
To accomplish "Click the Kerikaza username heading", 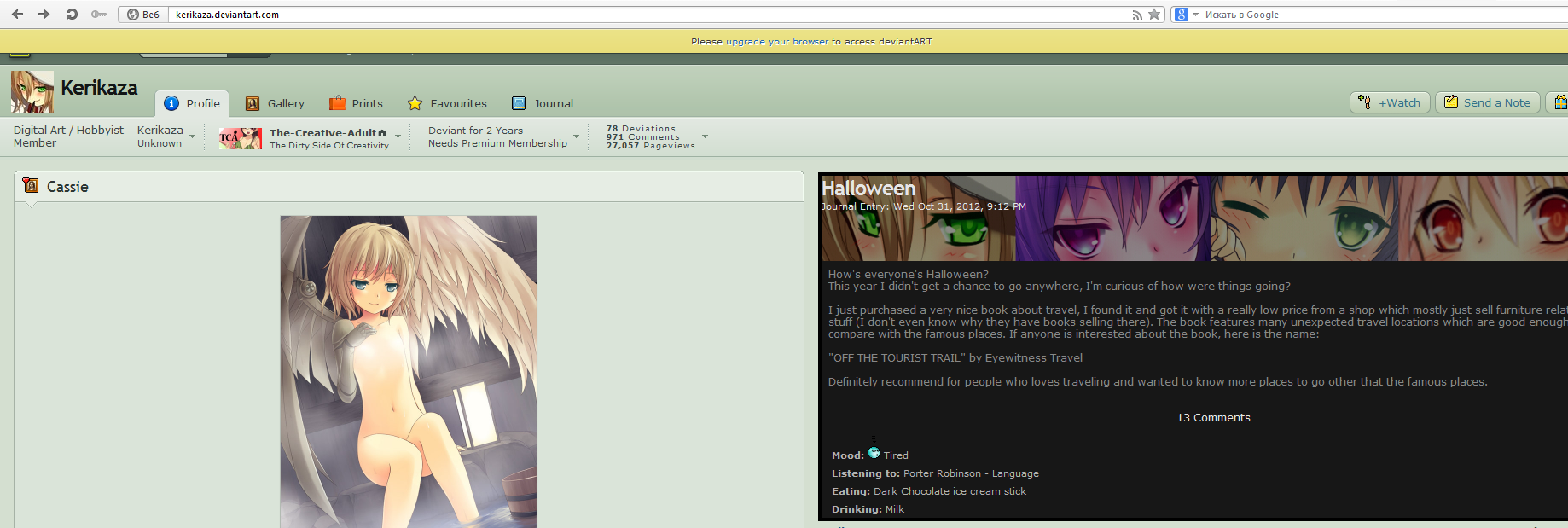I will coord(99,88).
